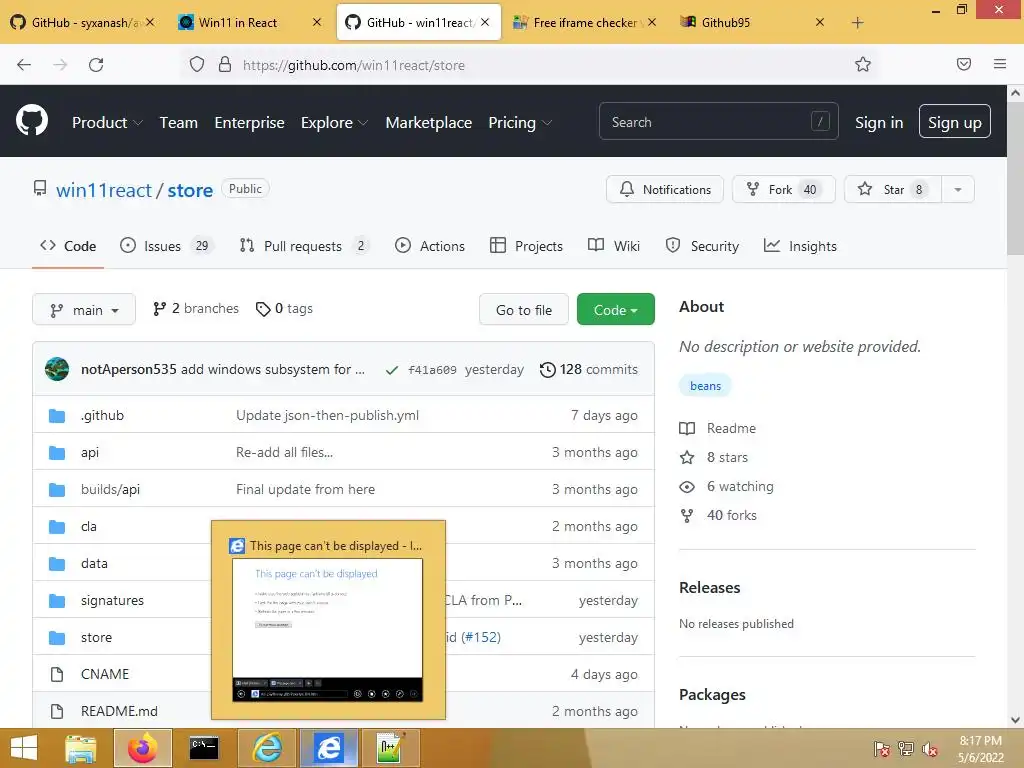Close the Free iframe checker tab

click(652, 22)
